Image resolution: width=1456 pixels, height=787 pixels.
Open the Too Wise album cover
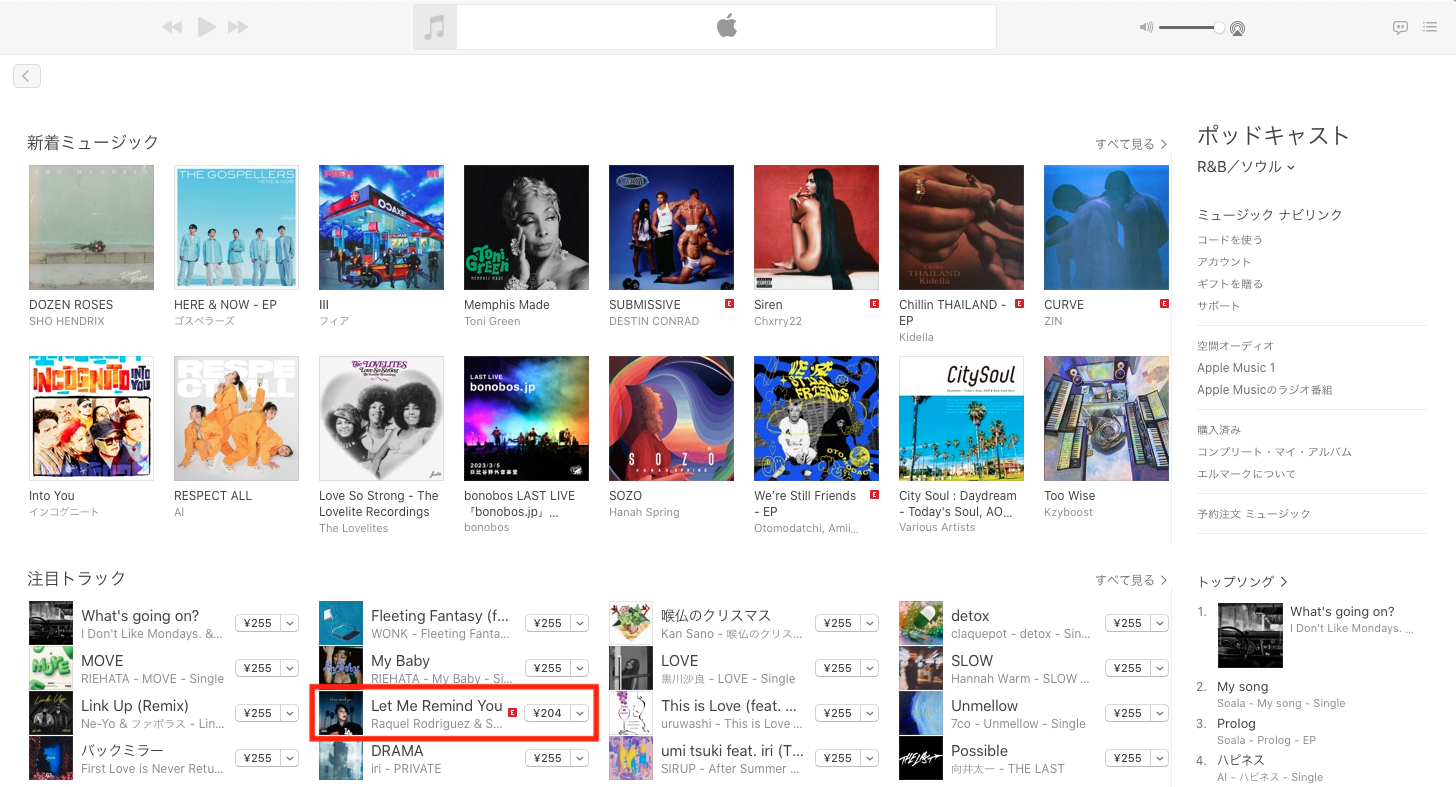[x=1106, y=418]
